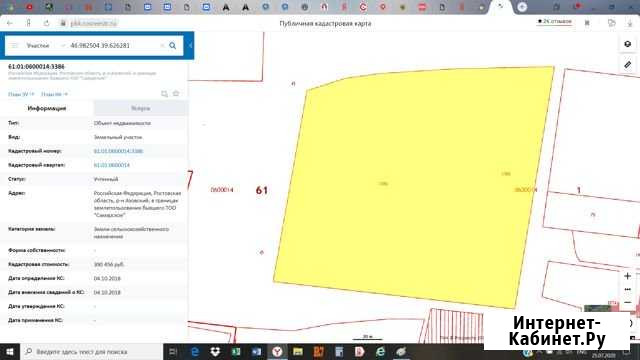Open cadastral number link 61:01:0600014:3386

[x=118, y=151]
